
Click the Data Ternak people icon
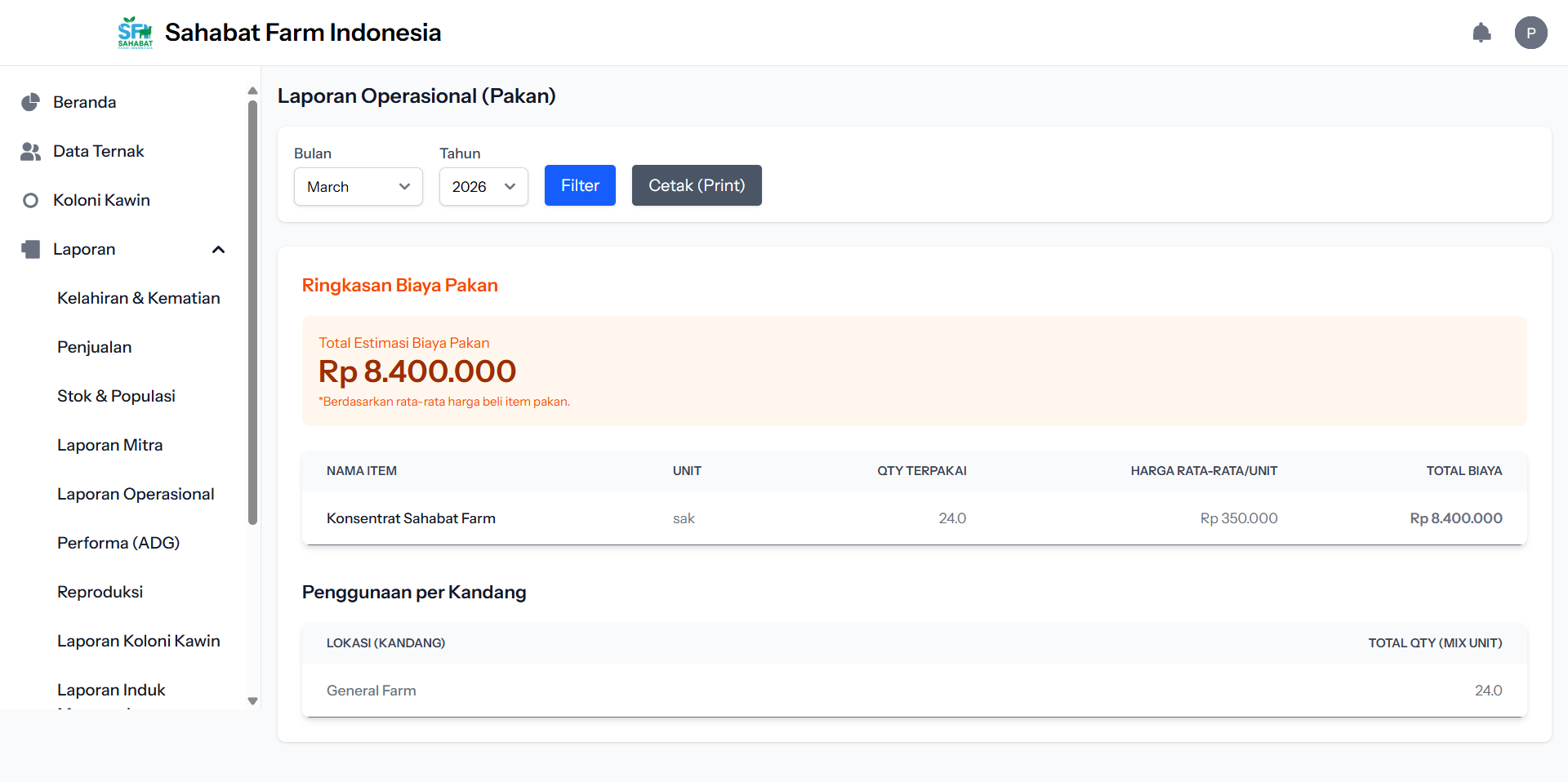31,151
